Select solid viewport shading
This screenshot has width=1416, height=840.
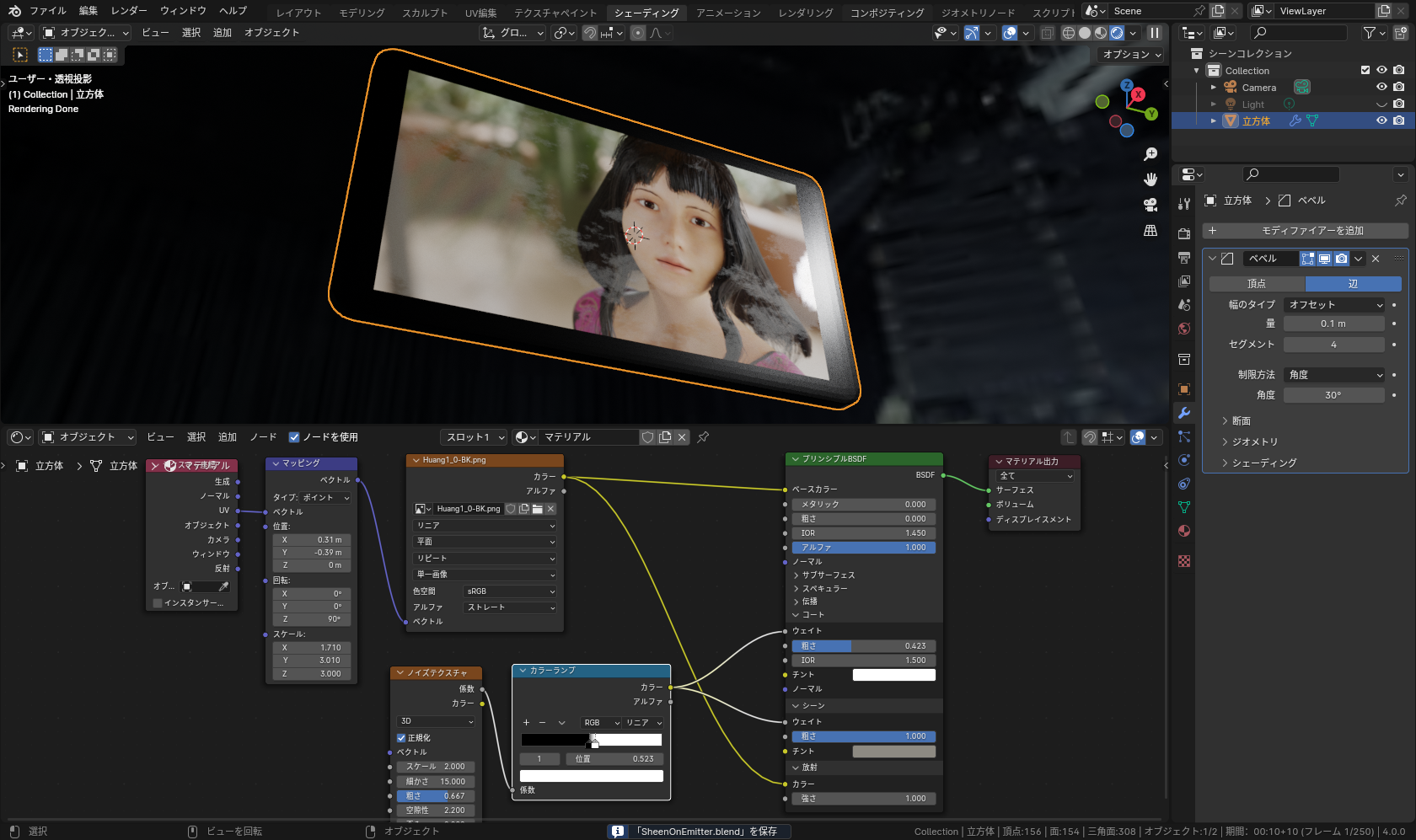[1085, 33]
